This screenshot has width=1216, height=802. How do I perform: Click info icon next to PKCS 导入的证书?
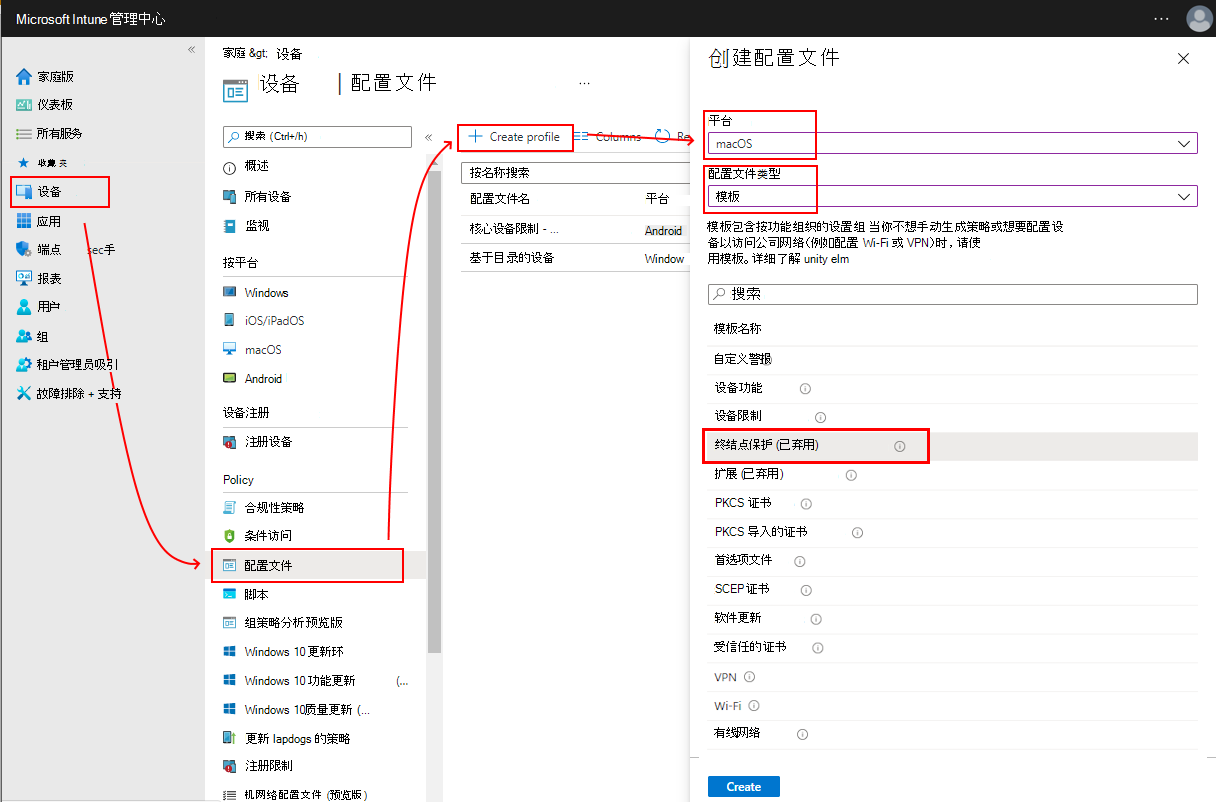tap(857, 533)
